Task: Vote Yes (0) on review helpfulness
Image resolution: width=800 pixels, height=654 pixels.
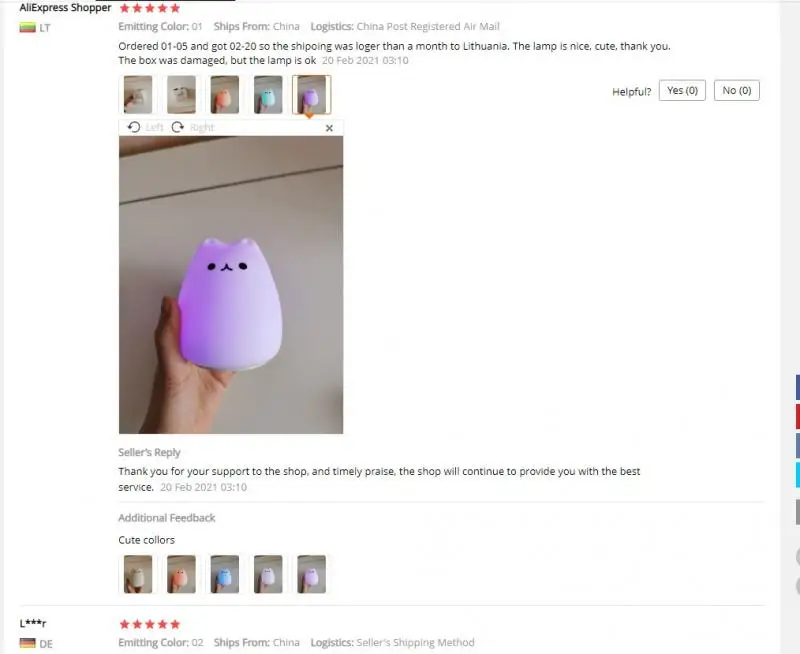Action: (x=682, y=90)
